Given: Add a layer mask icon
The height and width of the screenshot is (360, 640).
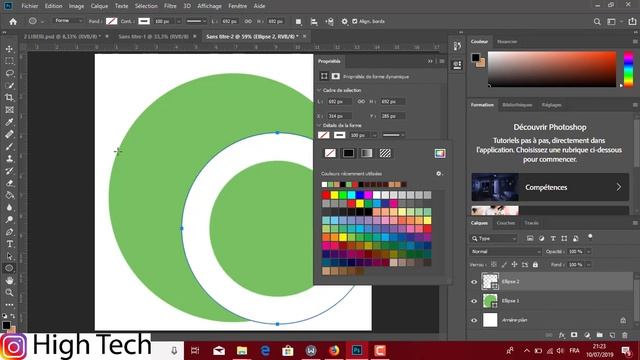Looking at the screenshot, I should 574,335.
